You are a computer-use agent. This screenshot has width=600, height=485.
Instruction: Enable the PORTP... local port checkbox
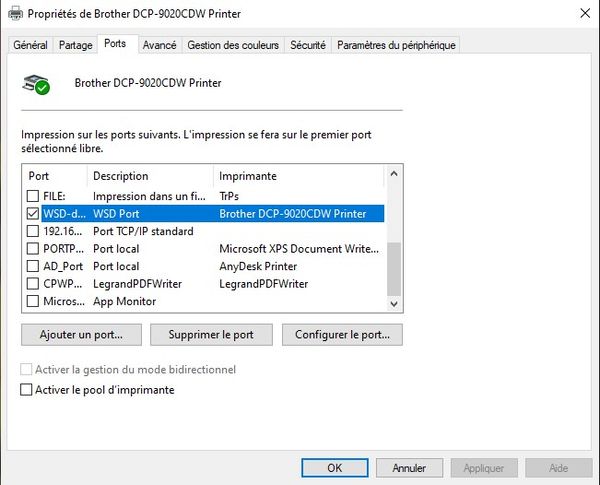[x=33, y=249]
